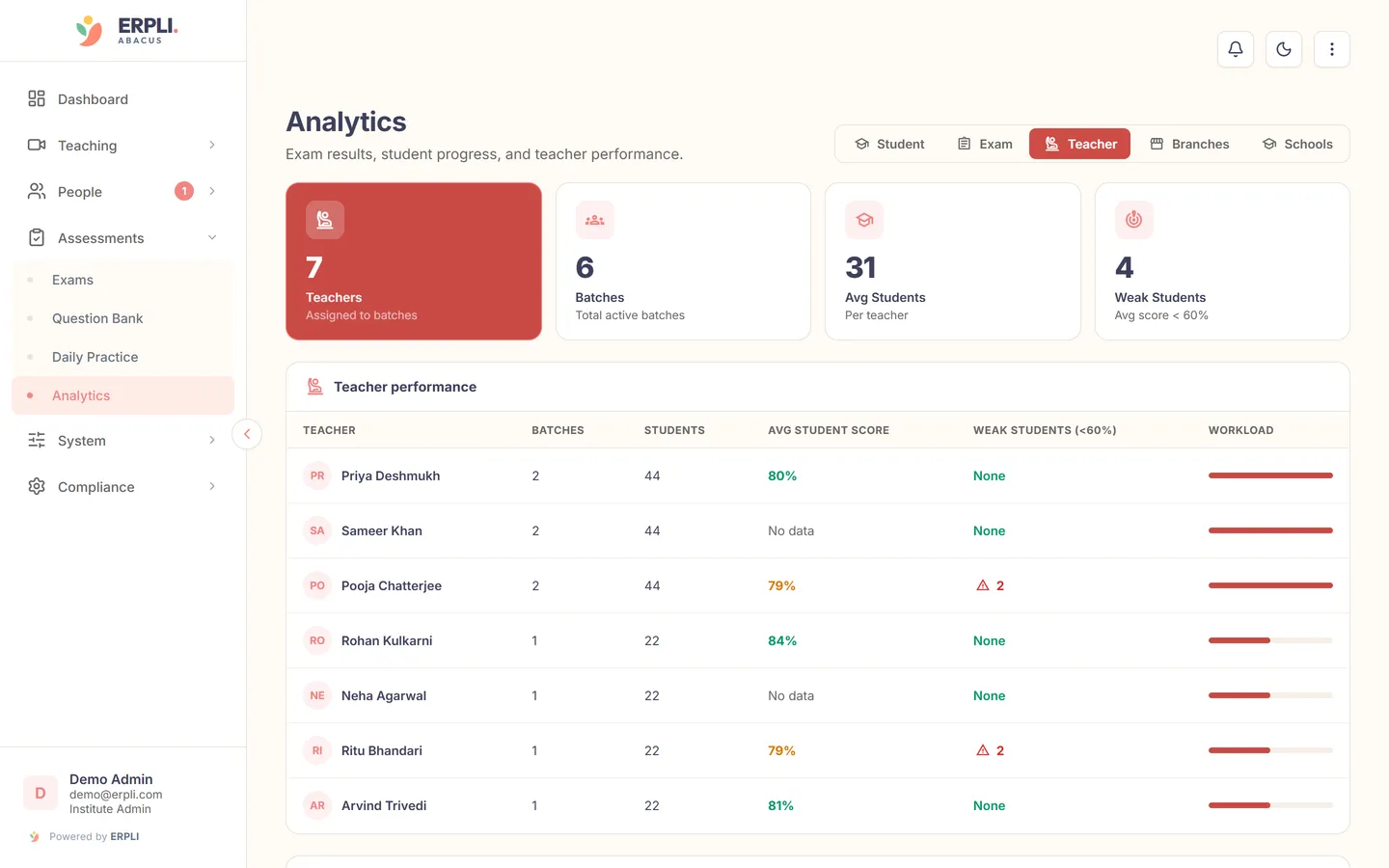Image resolution: width=1389 pixels, height=868 pixels.
Task: Open the three-dot more options menu
Action: point(1332,49)
